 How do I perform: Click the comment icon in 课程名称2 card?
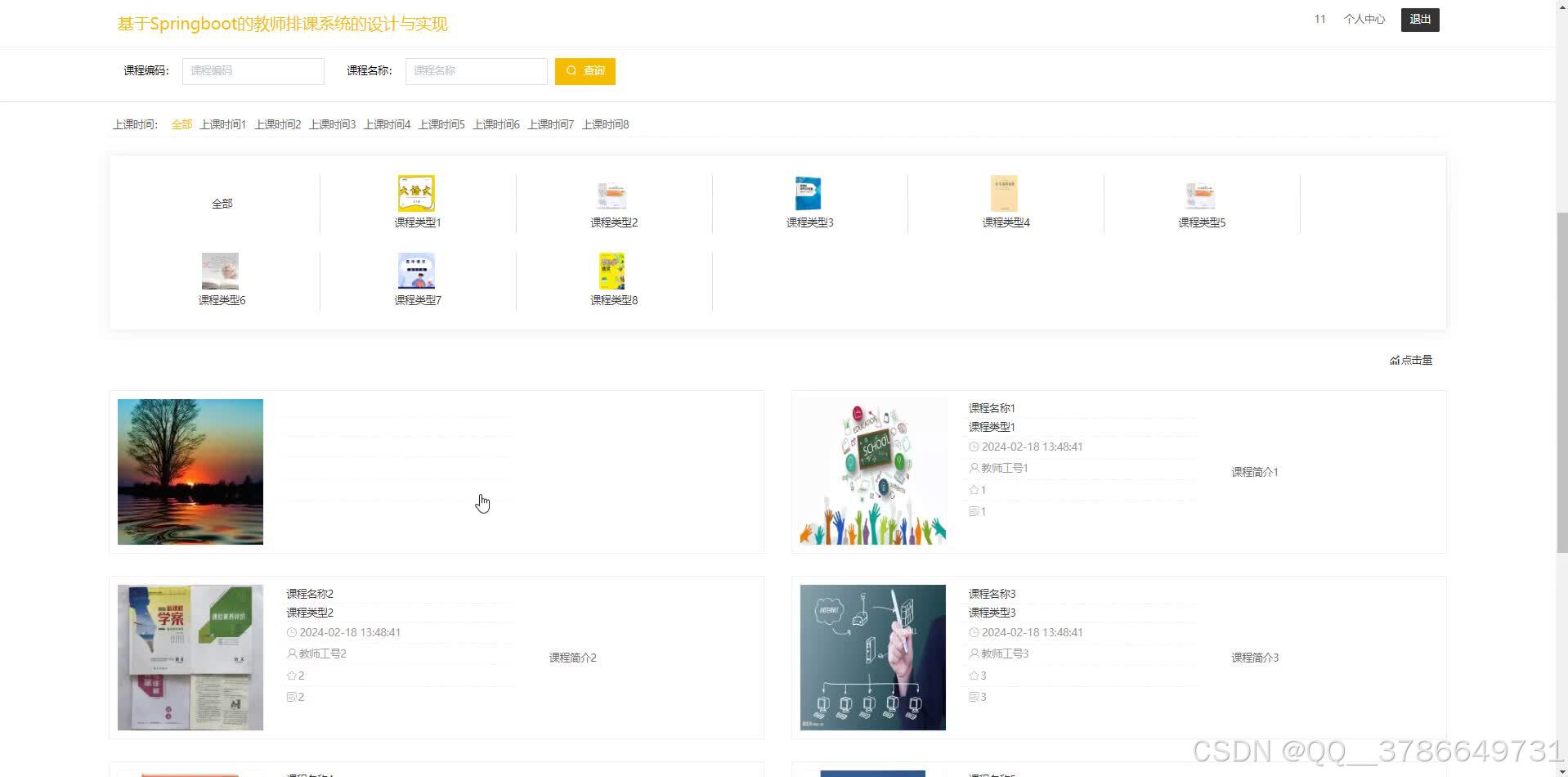pos(292,697)
